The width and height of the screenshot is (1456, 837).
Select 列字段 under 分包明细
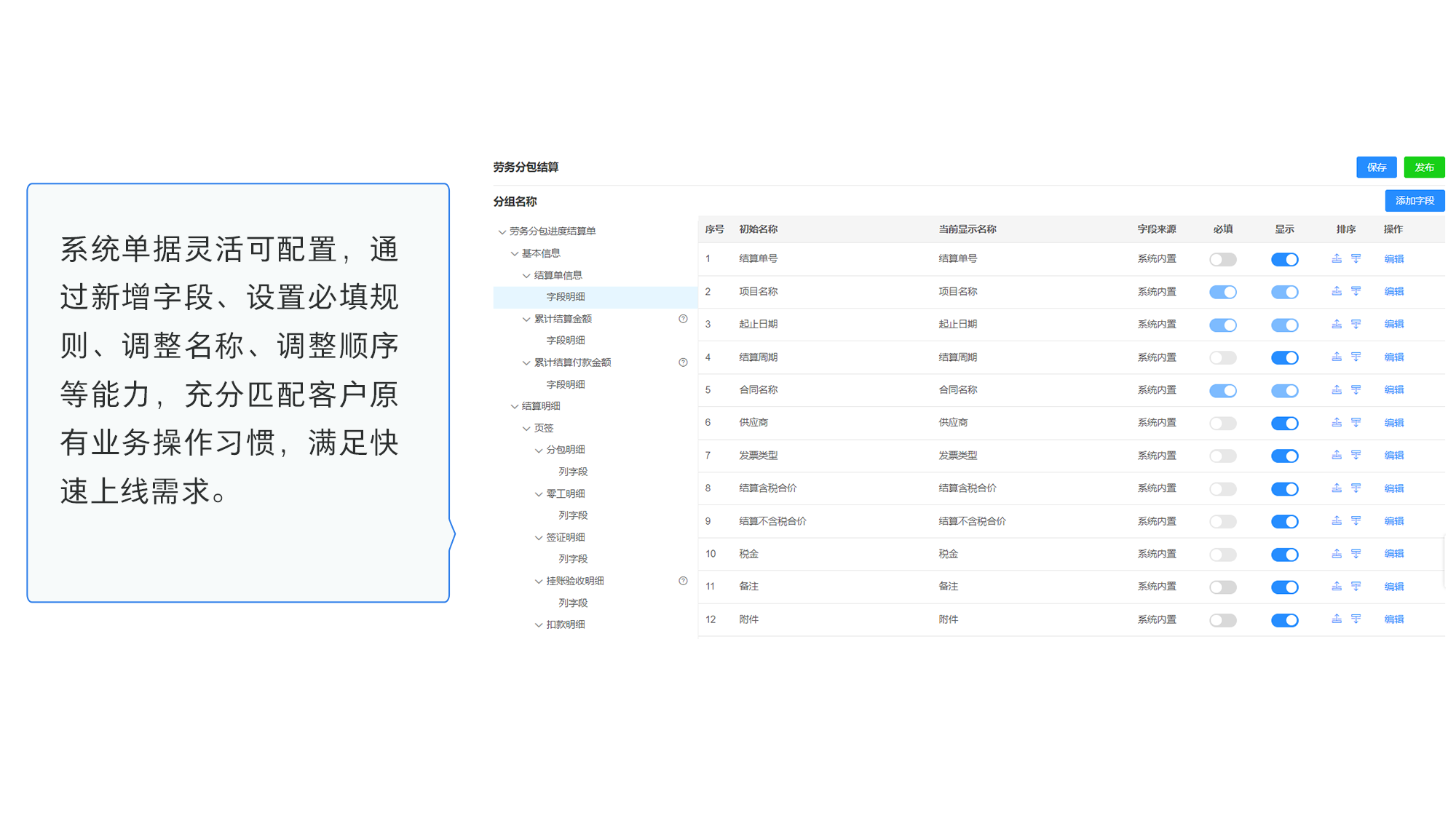[x=573, y=472]
